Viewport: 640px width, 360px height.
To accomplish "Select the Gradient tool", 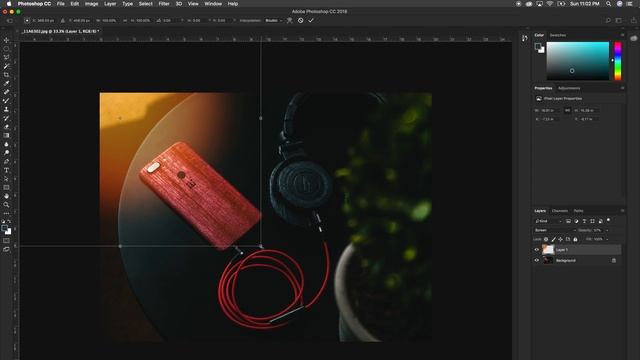I will point(6,135).
